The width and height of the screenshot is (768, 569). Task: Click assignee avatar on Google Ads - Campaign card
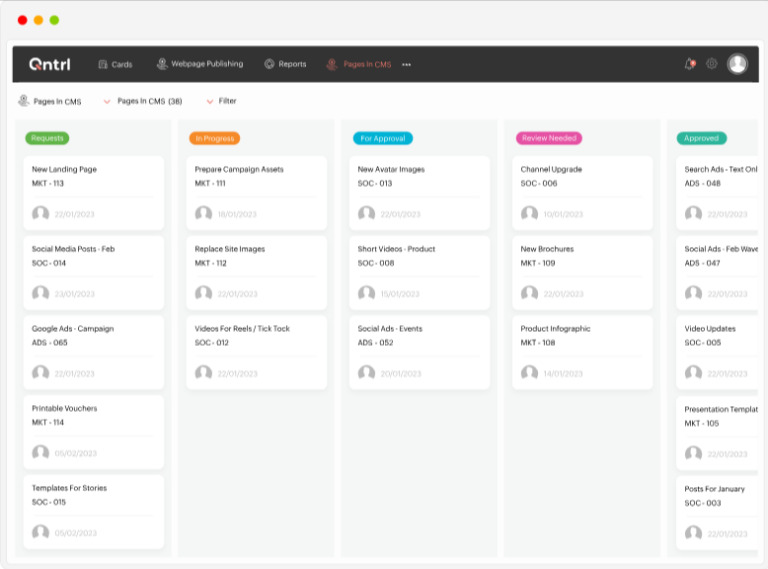coord(41,373)
